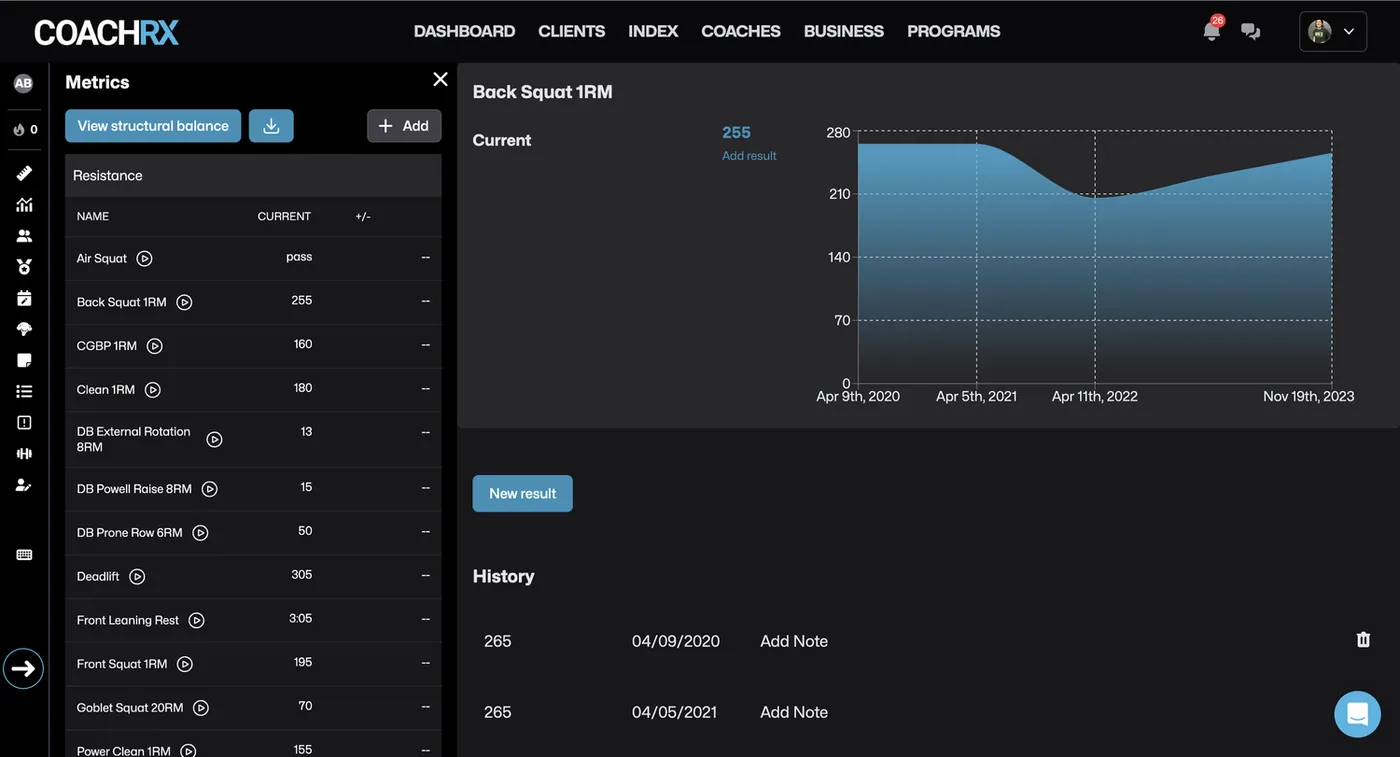Open the chart analytics icon in sidebar
The height and width of the screenshot is (757, 1400).
pos(24,205)
